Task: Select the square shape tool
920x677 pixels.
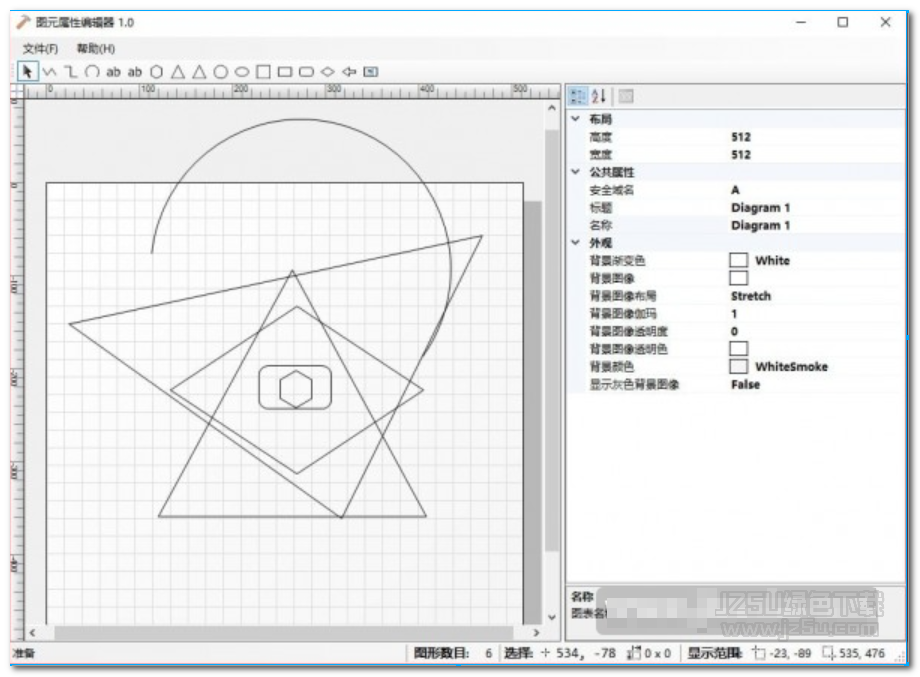Action: pos(263,72)
